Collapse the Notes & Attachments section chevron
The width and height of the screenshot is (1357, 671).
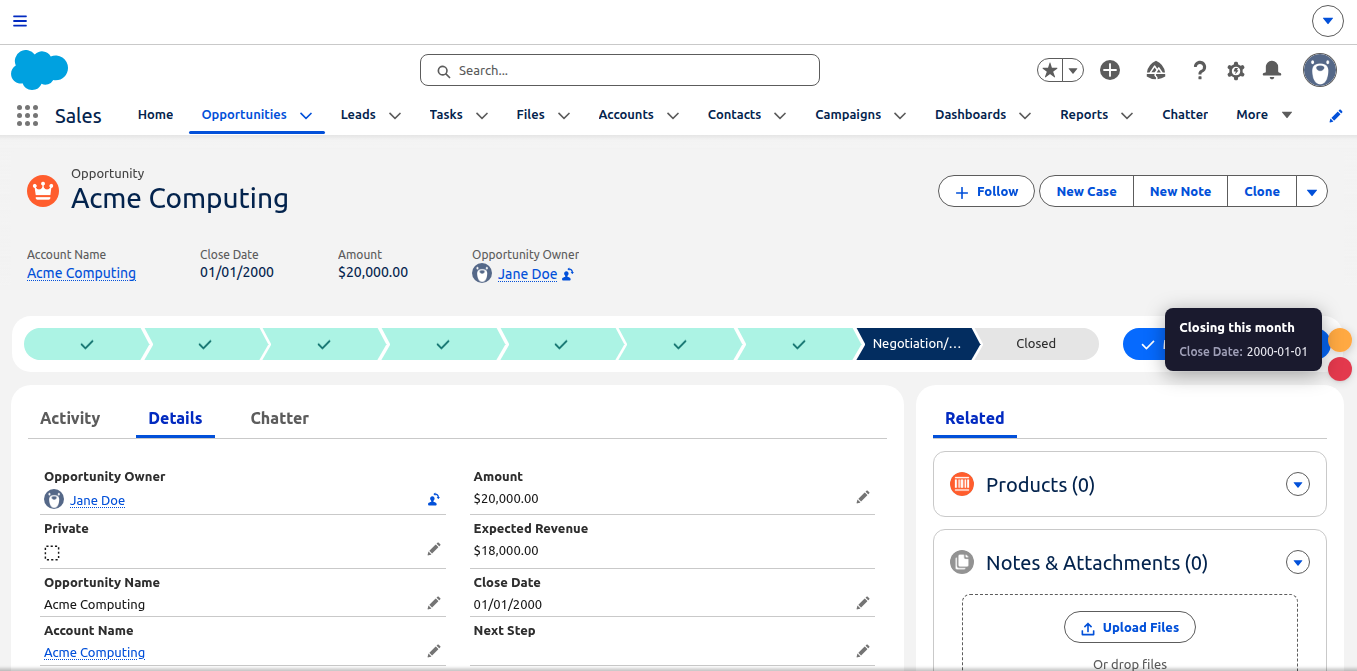(x=1297, y=562)
